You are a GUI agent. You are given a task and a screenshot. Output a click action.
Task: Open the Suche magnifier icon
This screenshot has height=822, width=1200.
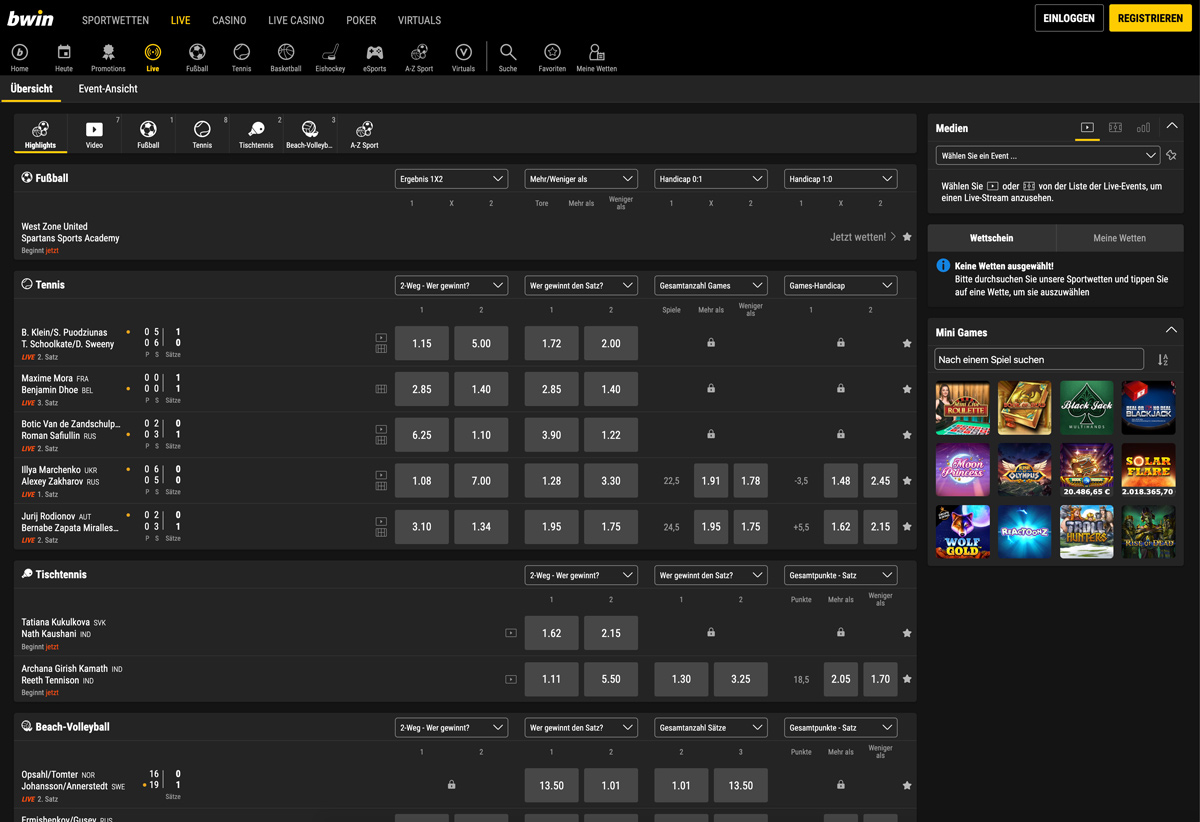[x=508, y=57]
